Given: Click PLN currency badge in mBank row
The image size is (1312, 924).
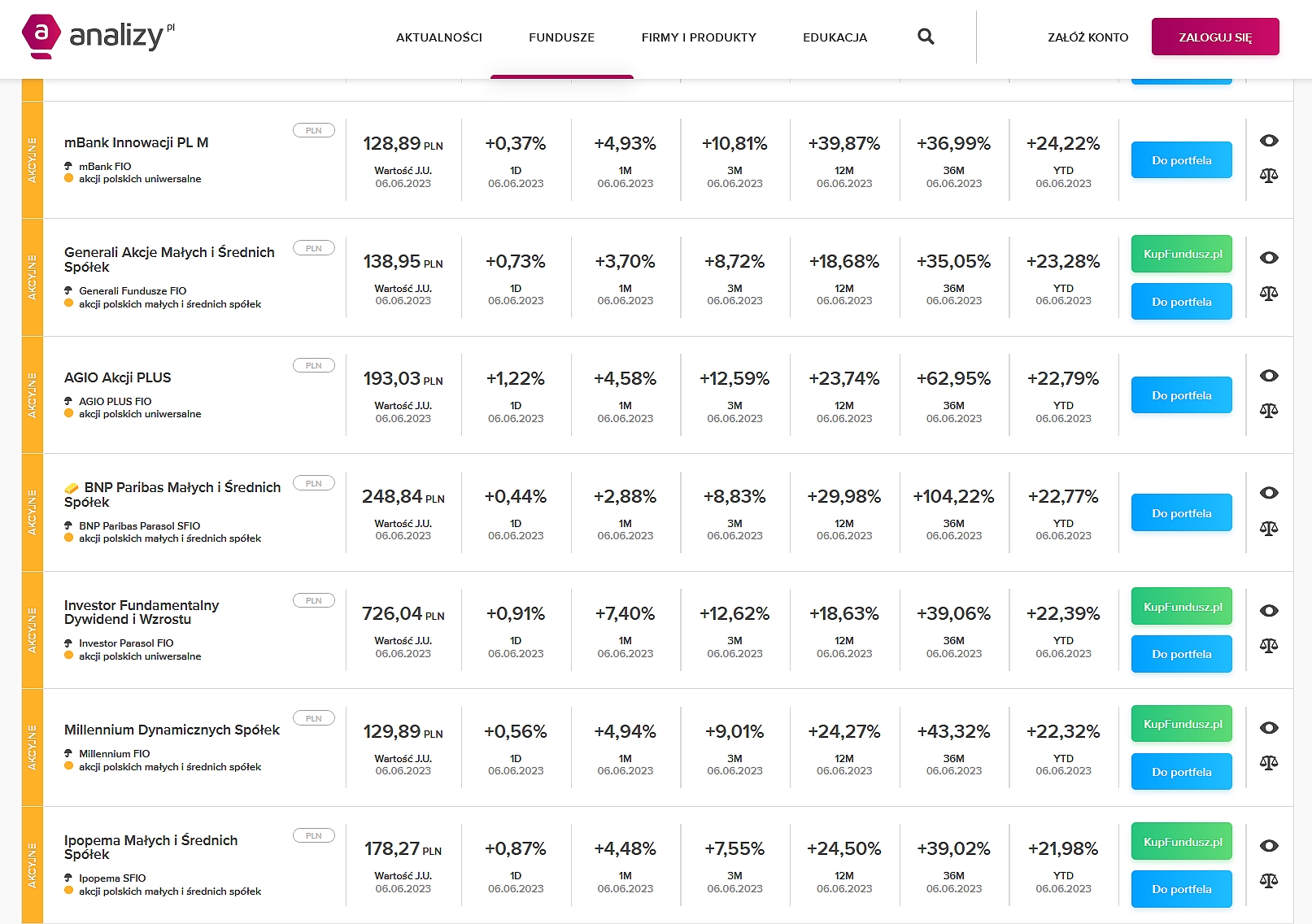Looking at the screenshot, I should [x=314, y=131].
